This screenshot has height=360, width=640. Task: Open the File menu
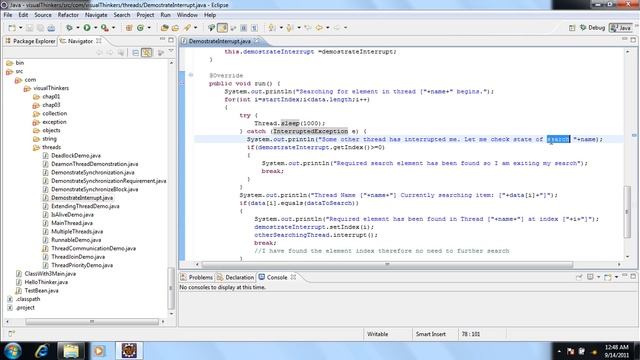point(8,15)
